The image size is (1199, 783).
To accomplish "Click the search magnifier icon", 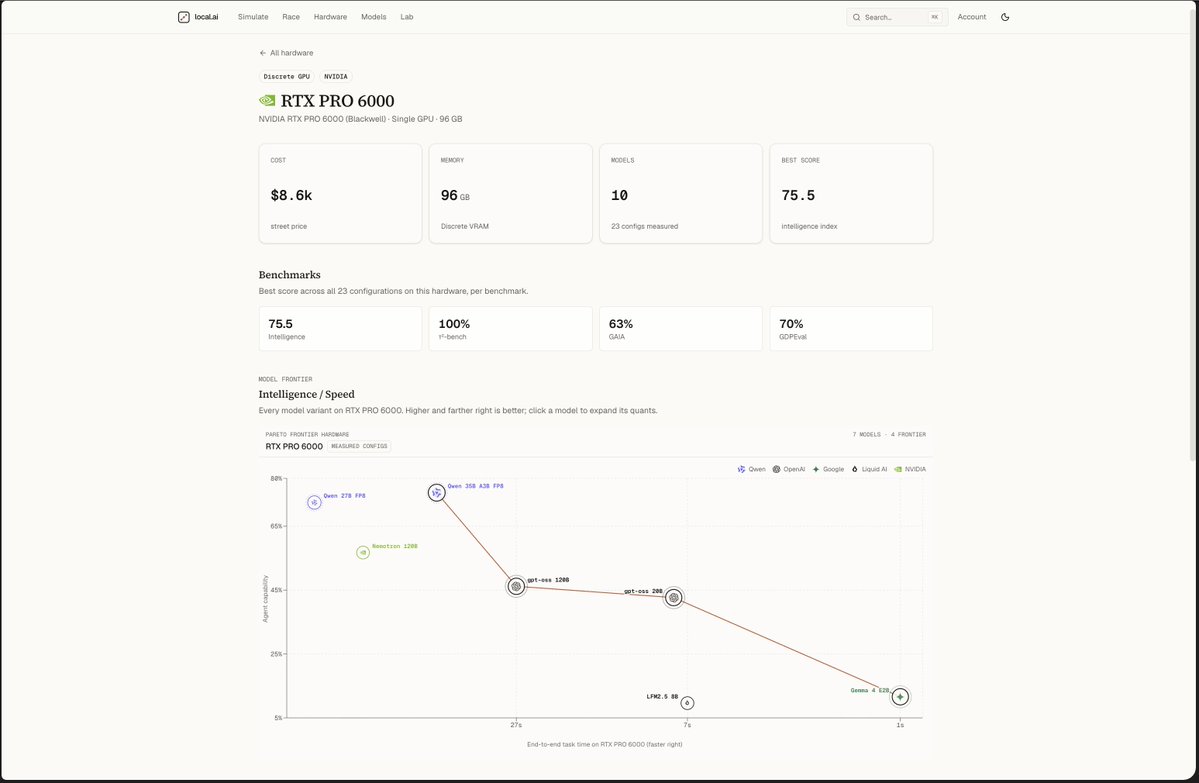I will pos(856,17).
